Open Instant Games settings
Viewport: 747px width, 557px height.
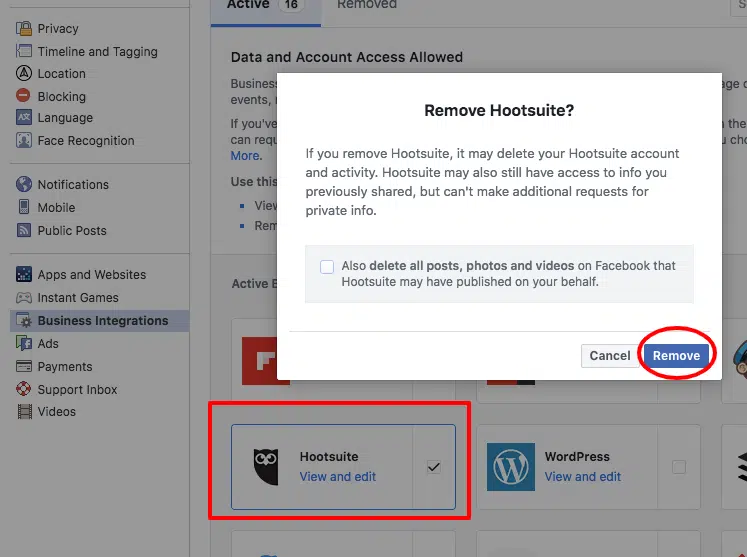78,298
